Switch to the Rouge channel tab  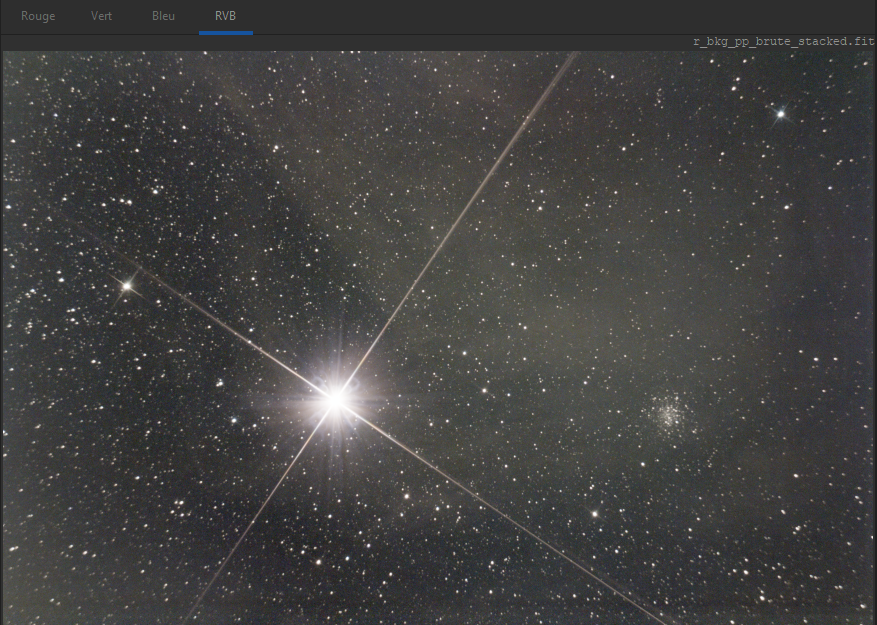point(38,16)
